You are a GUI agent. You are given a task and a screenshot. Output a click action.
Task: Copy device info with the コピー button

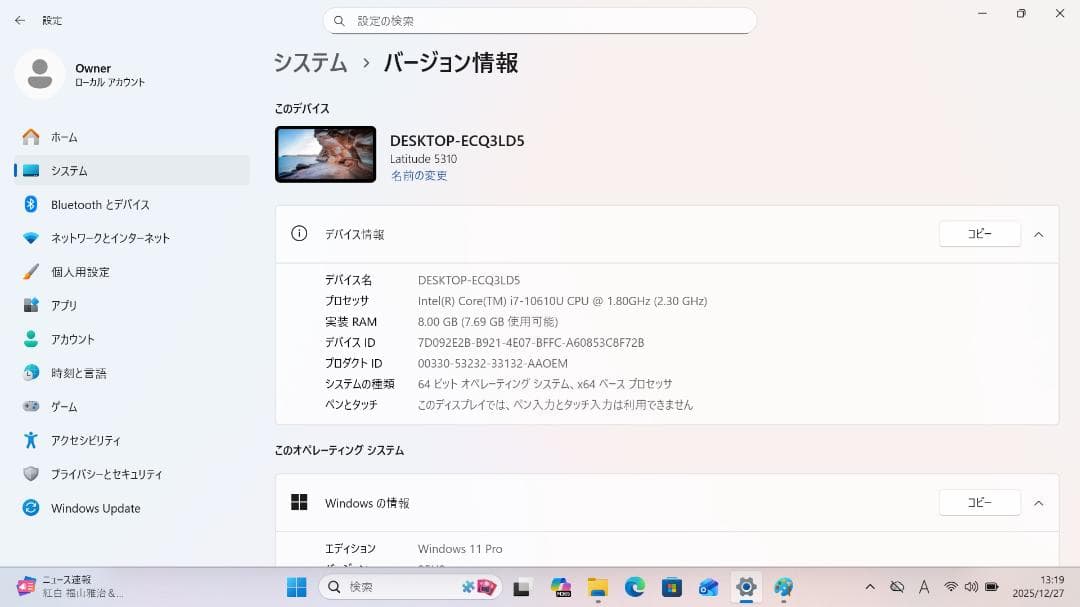[979, 233]
